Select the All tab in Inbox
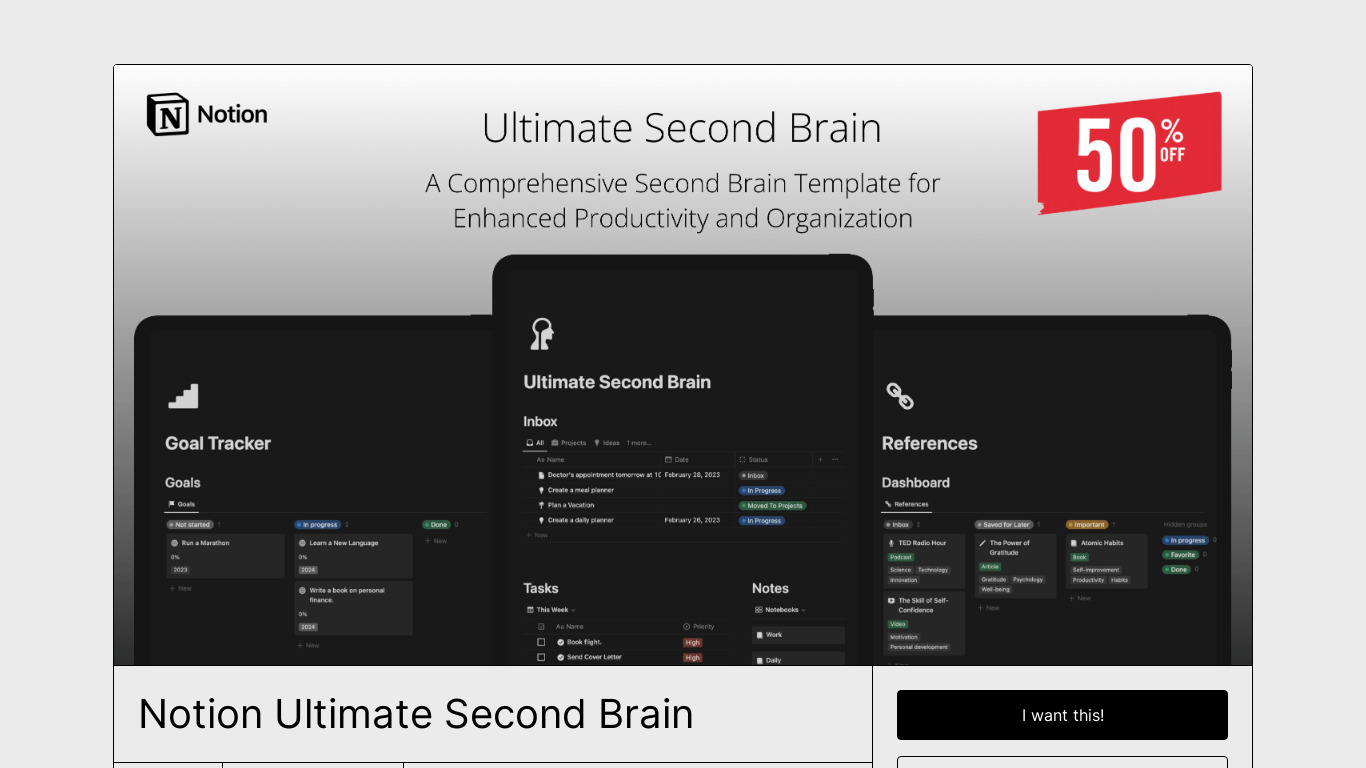Viewport: 1366px width, 768px height. click(535, 442)
